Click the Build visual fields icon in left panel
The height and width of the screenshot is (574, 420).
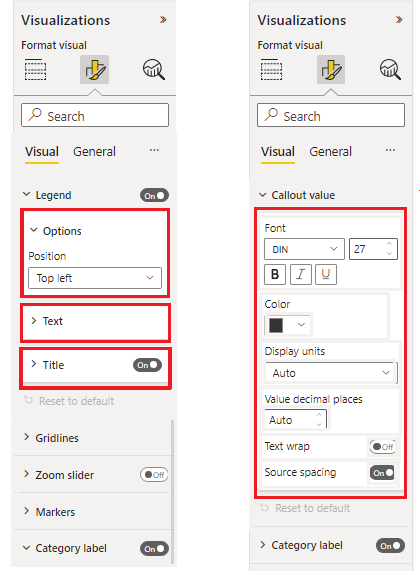pos(35,70)
